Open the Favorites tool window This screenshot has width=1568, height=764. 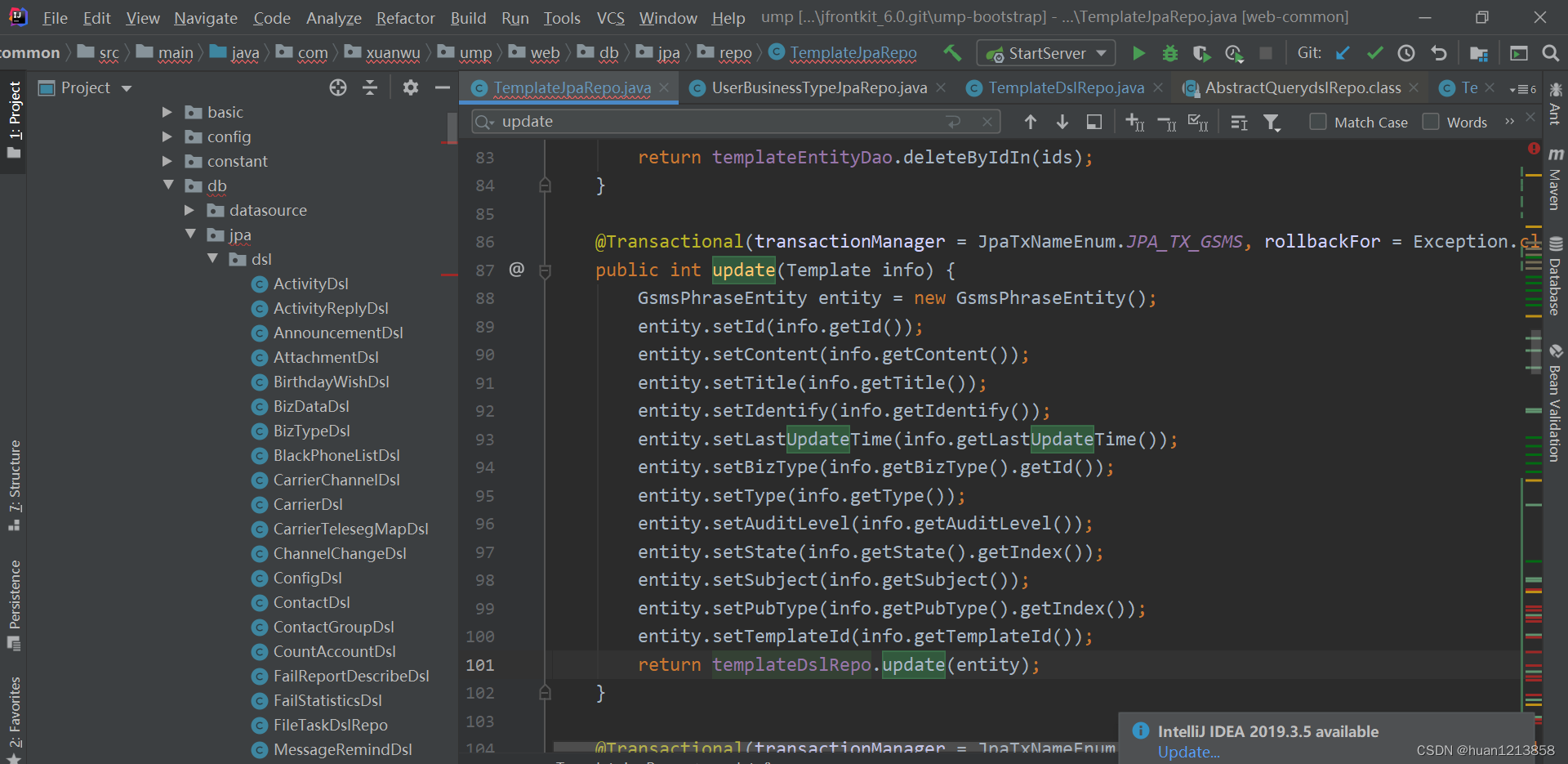coord(14,719)
